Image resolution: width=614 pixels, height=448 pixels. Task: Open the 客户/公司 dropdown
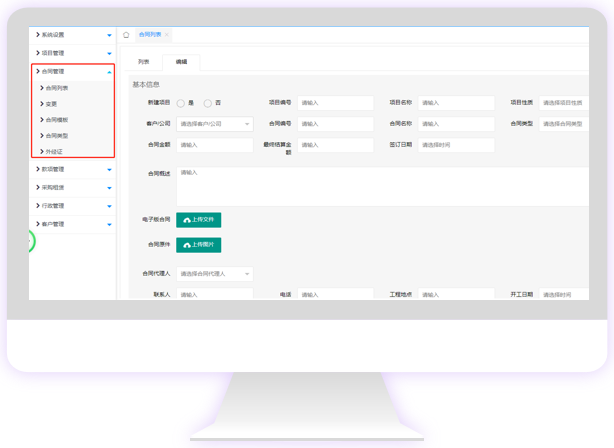click(214, 124)
